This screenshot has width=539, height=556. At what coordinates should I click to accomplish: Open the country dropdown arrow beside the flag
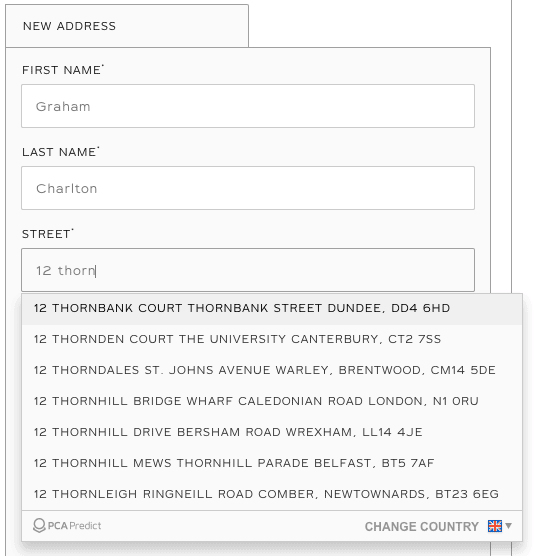pos(509,526)
